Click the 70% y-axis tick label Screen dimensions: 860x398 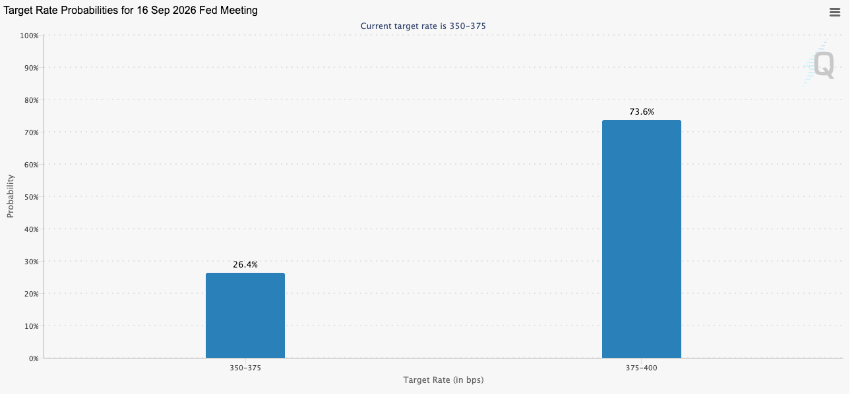[x=31, y=132]
